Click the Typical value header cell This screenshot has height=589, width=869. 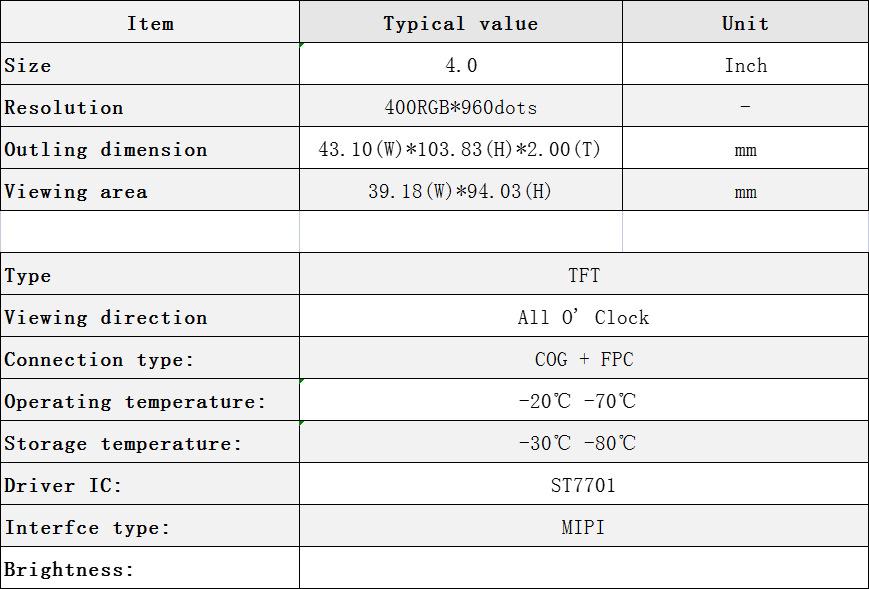[461, 22]
